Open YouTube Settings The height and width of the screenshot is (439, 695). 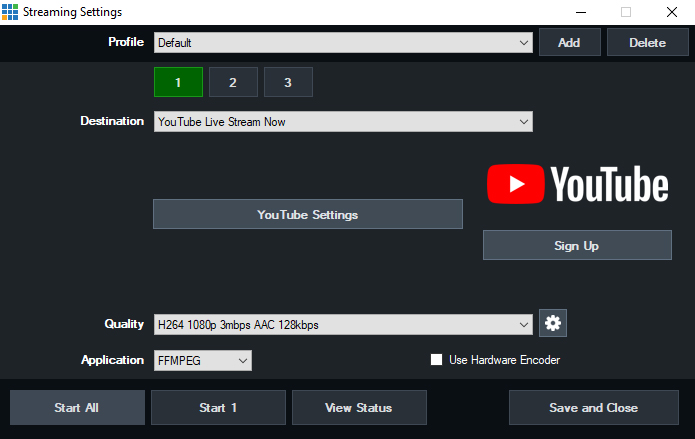pos(307,214)
